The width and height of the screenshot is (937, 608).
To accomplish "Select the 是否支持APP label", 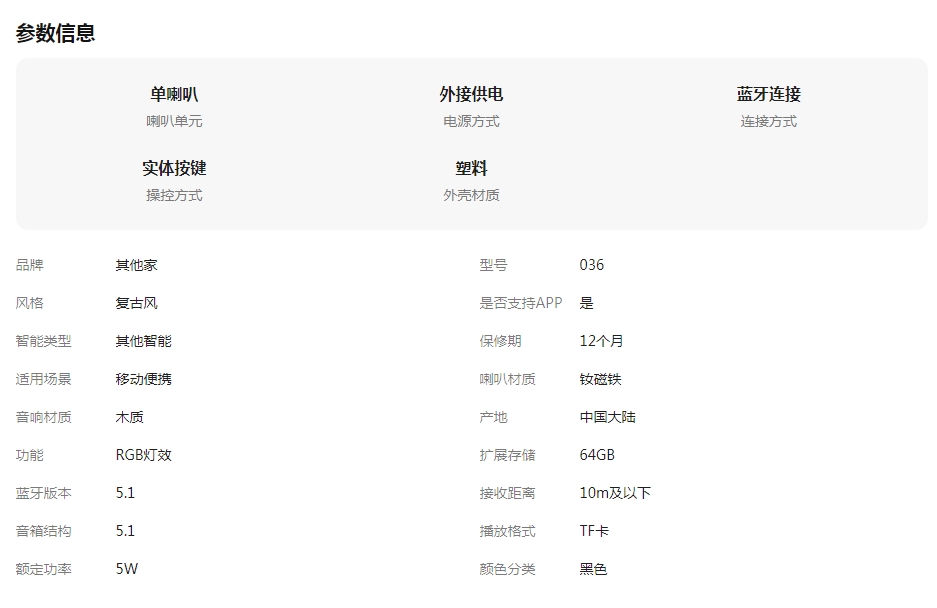I will coord(520,303).
